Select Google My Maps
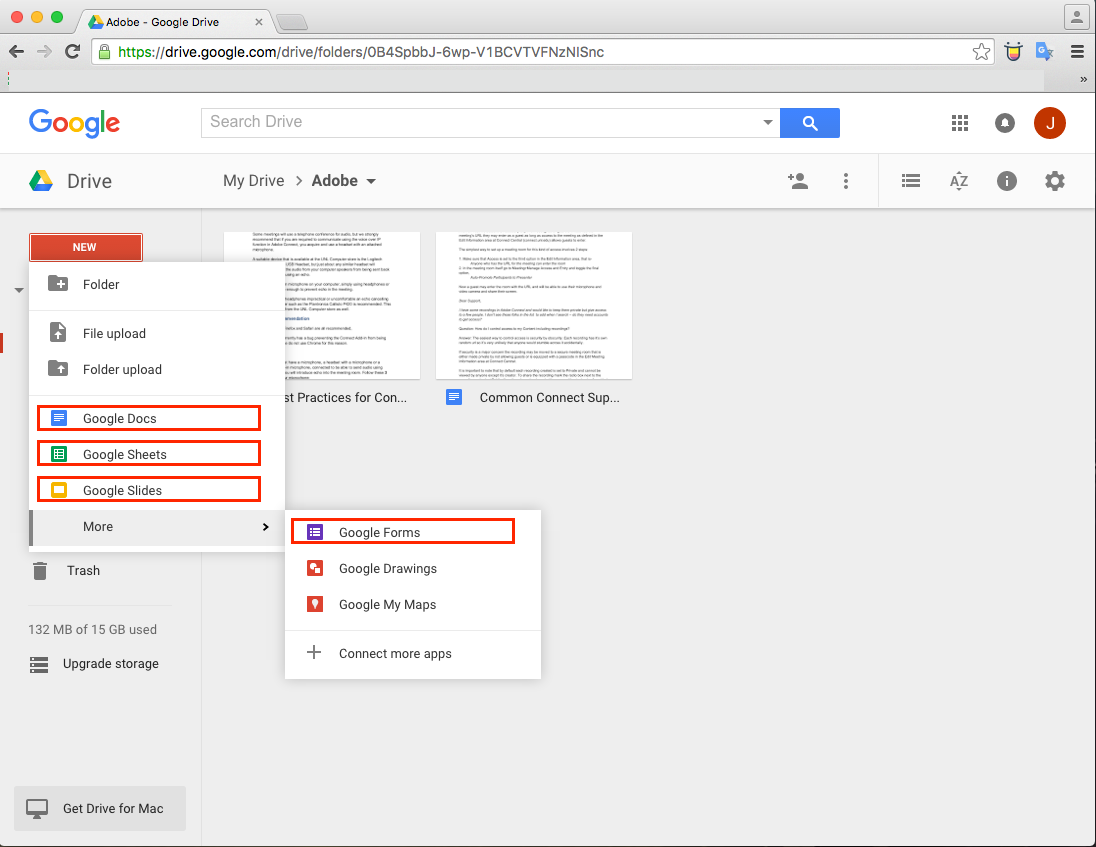The image size is (1096, 847). (x=413, y=605)
